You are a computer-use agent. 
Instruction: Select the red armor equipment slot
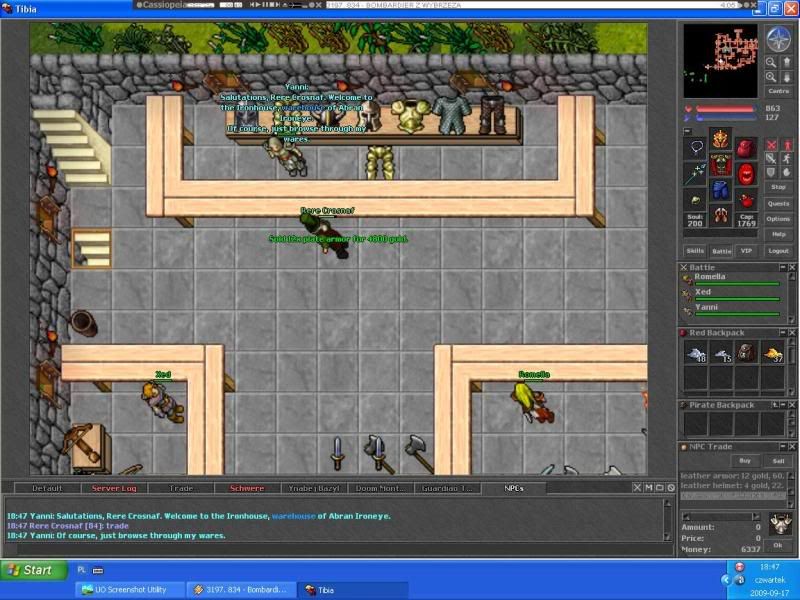720,165
